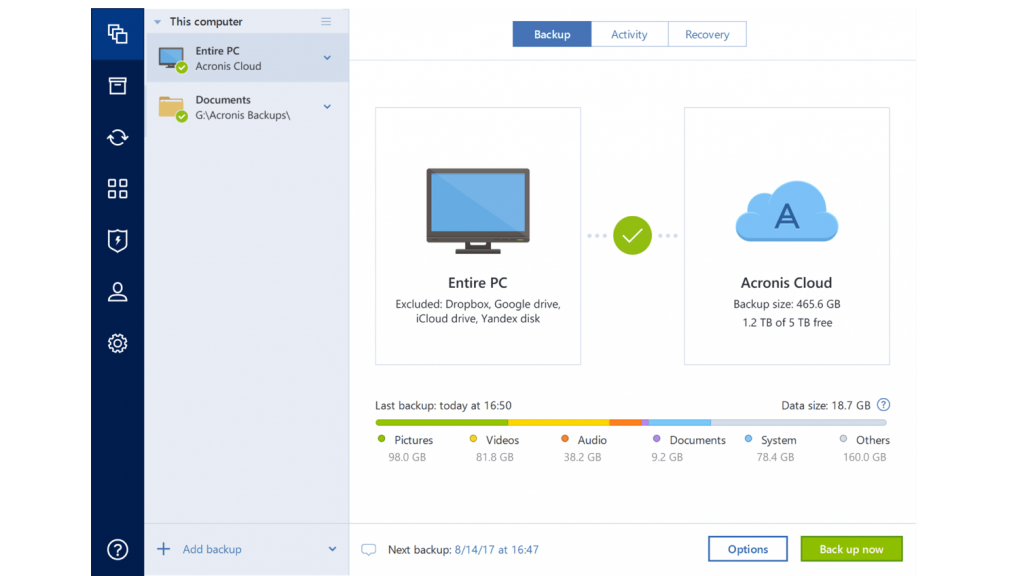Click the "81.8 GB" Videos value
Screen dimensions: 1024x576
click(x=494, y=457)
